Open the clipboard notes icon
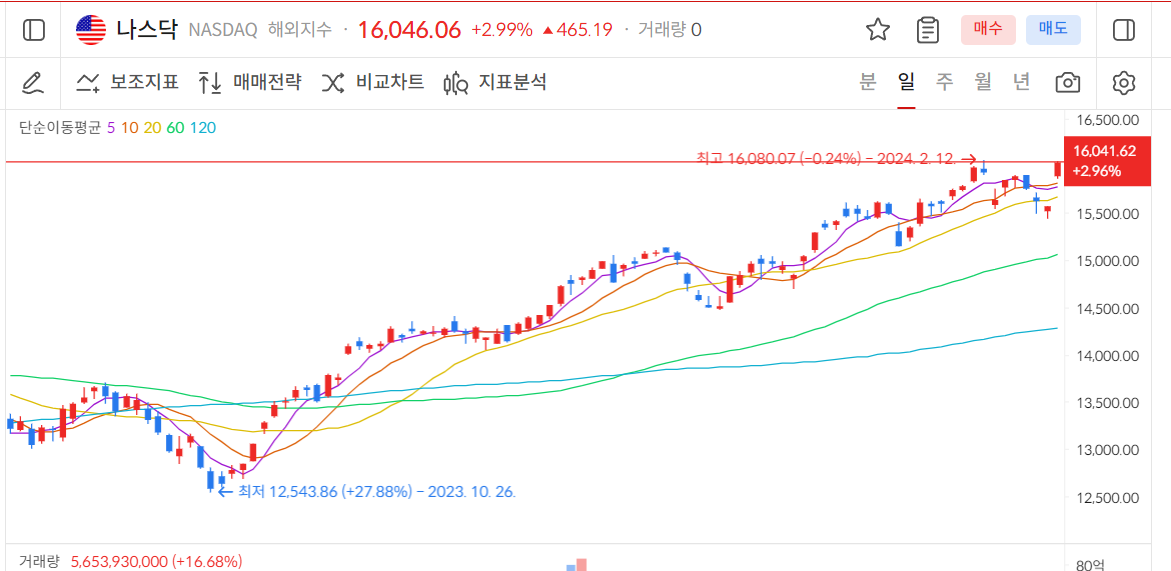The height and width of the screenshot is (571, 1171). tap(928, 30)
